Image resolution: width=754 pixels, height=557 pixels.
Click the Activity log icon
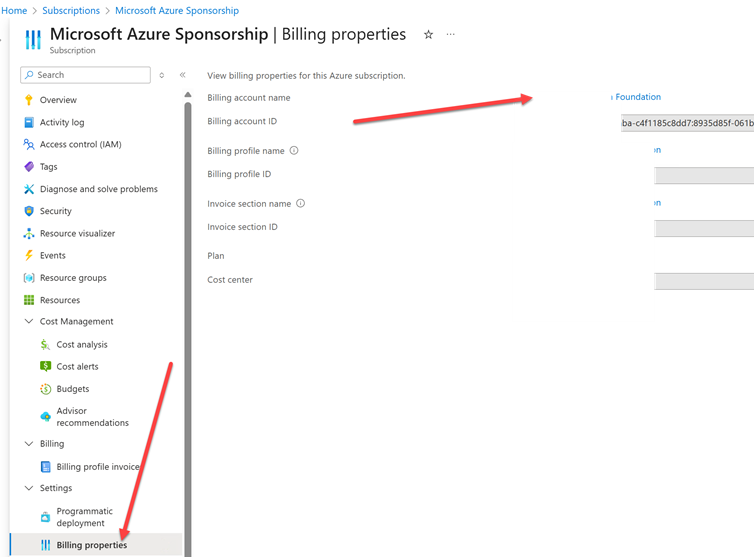(x=29, y=122)
